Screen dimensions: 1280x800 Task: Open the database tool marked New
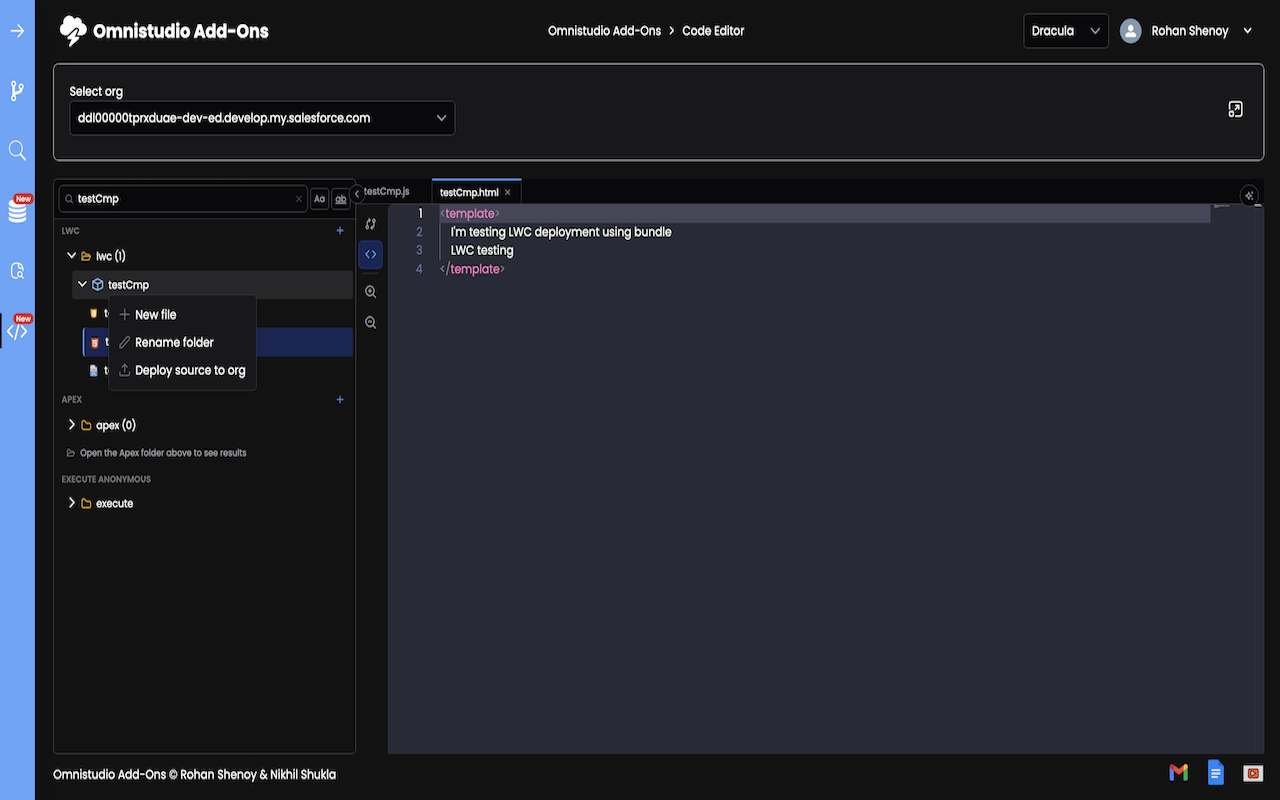point(18,210)
